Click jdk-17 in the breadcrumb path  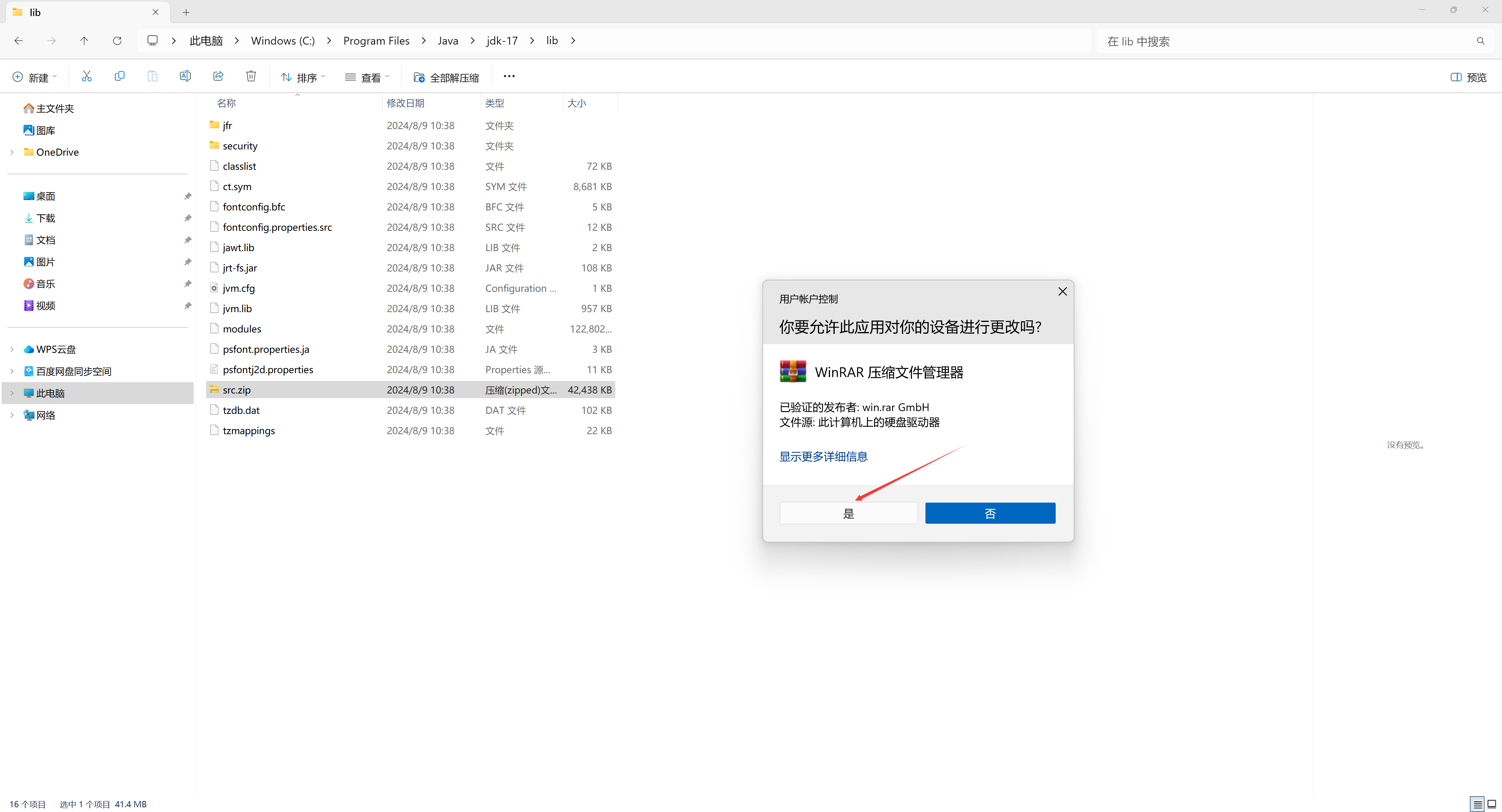click(501, 41)
